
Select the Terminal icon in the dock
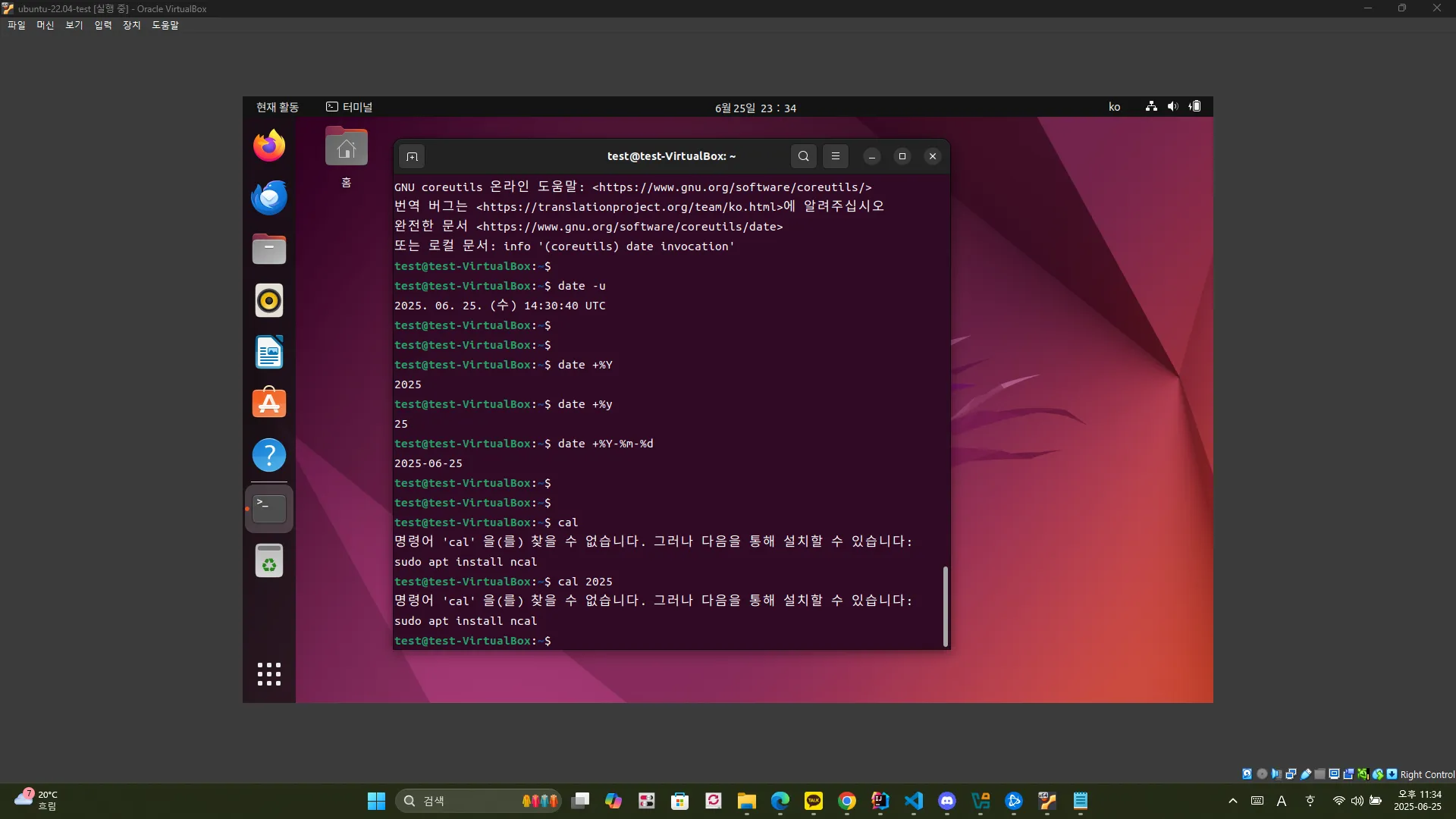[x=269, y=508]
